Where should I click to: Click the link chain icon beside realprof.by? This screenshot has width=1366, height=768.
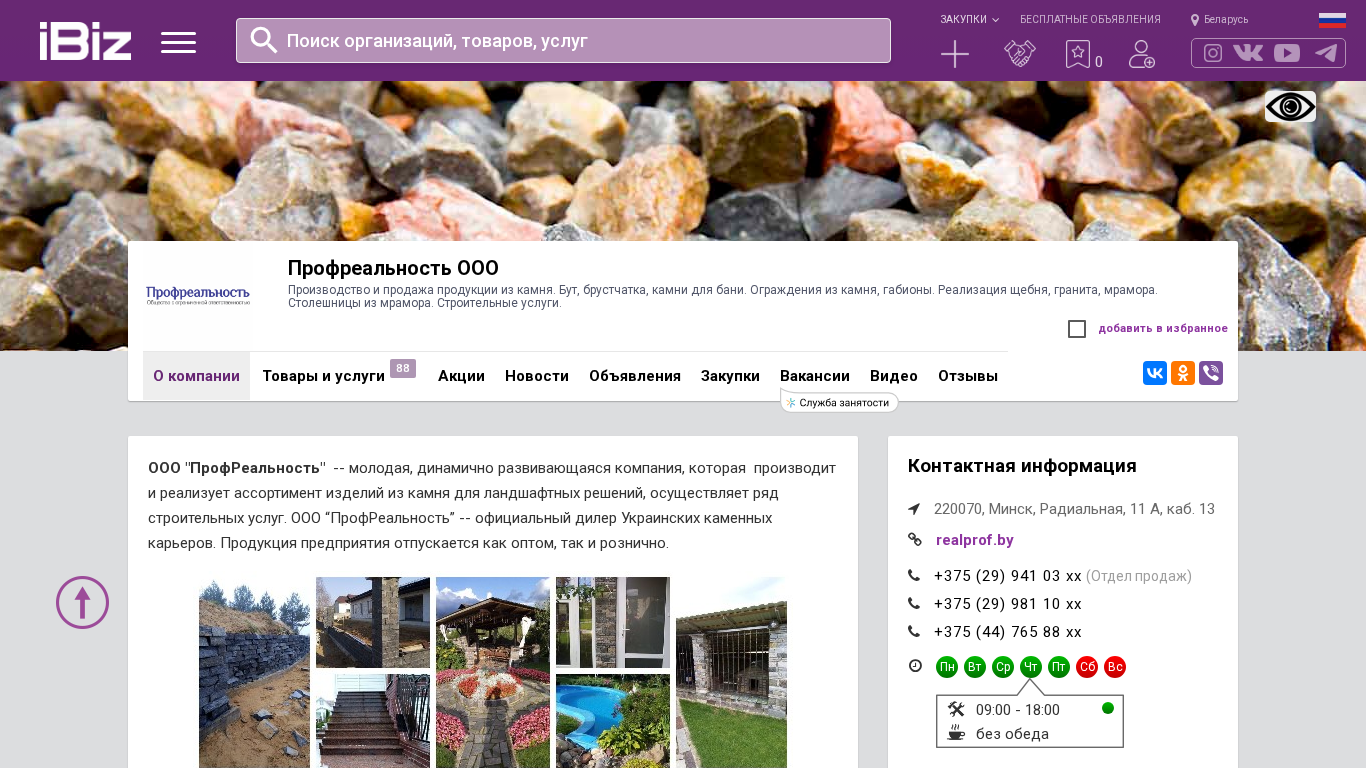[915, 539]
